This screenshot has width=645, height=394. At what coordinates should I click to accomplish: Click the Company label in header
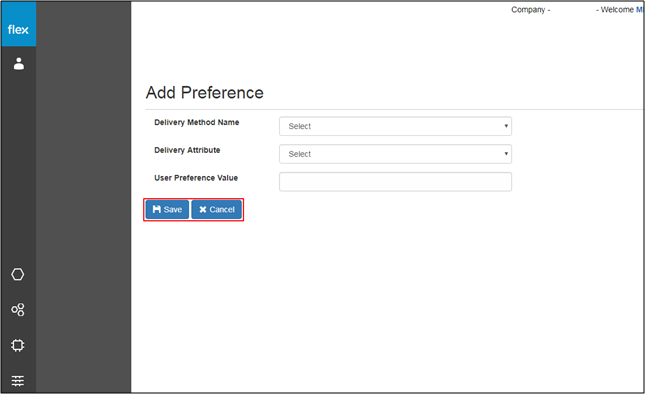click(530, 10)
